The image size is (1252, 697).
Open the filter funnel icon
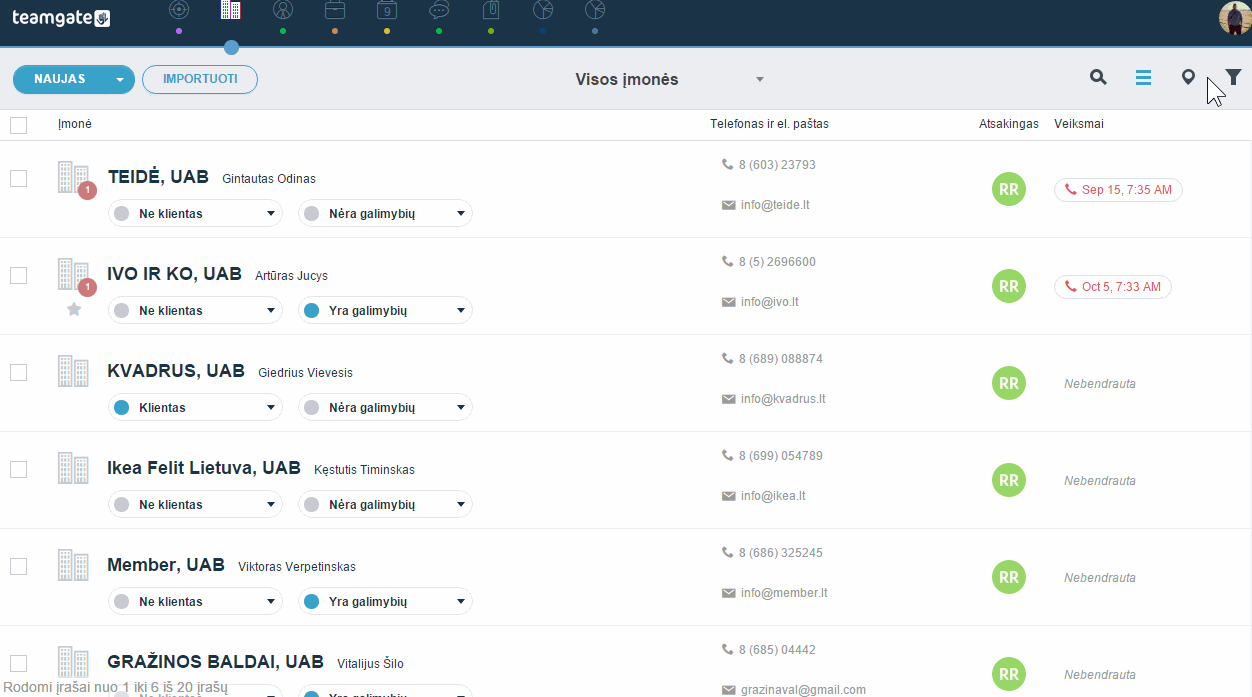point(1234,77)
